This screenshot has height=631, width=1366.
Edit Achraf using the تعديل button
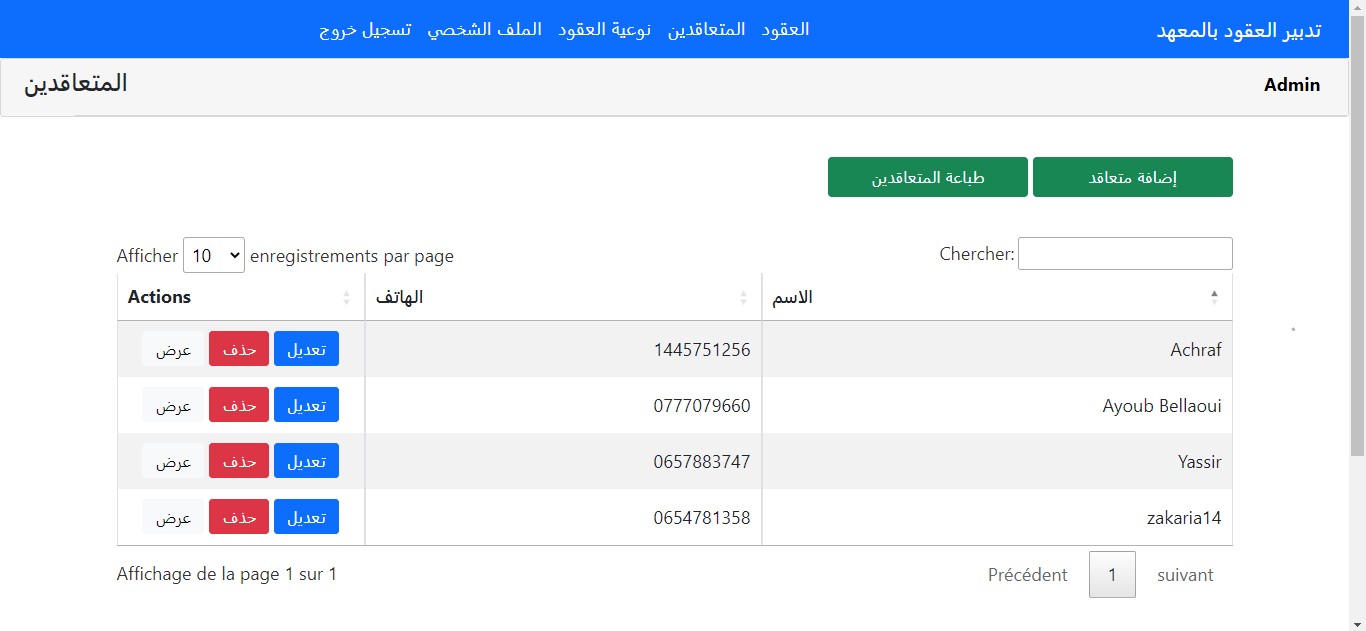pos(306,349)
